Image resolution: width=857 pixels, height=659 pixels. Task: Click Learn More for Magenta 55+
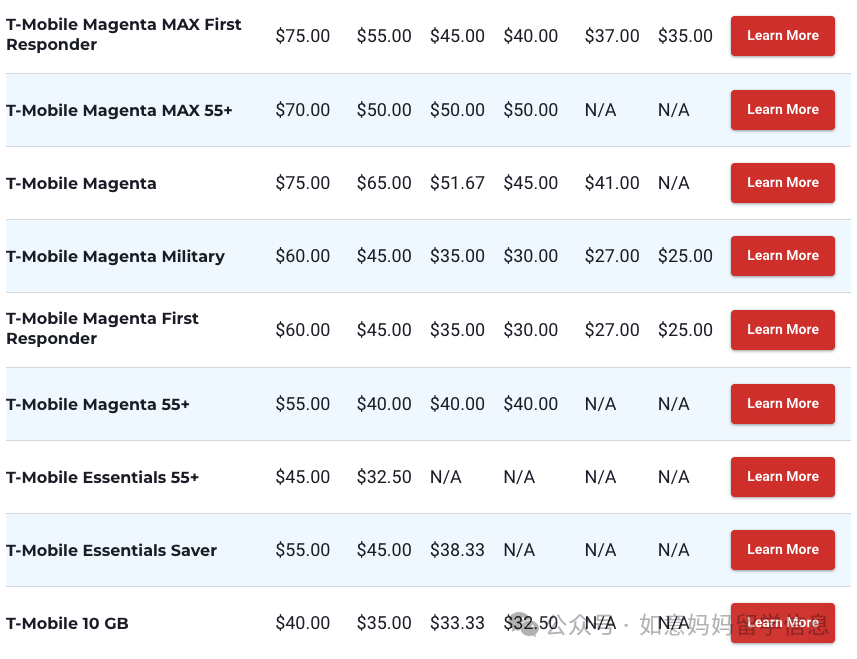tap(782, 404)
